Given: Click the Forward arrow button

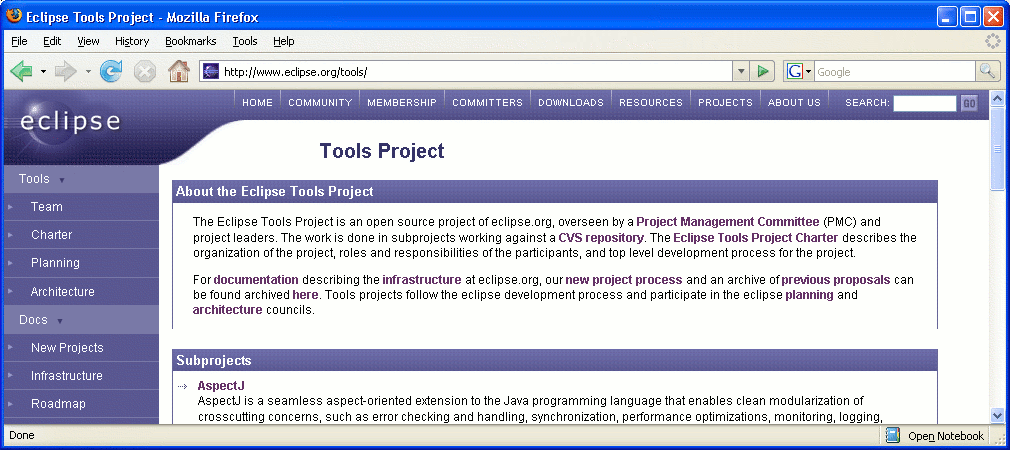Looking at the screenshot, I should click(x=66, y=71).
